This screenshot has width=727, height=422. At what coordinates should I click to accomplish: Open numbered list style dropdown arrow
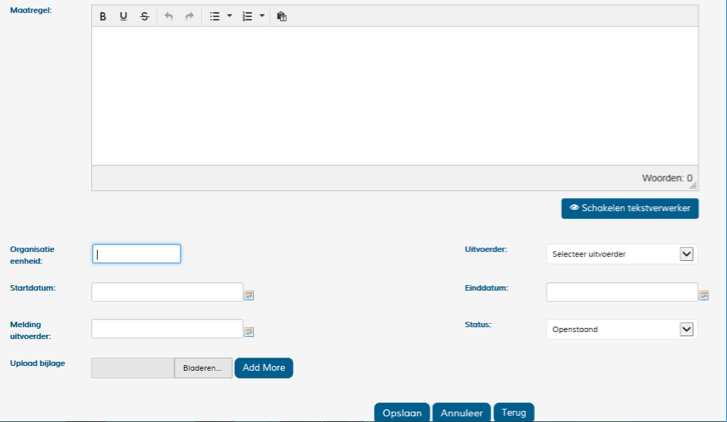click(x=262, y=16)
